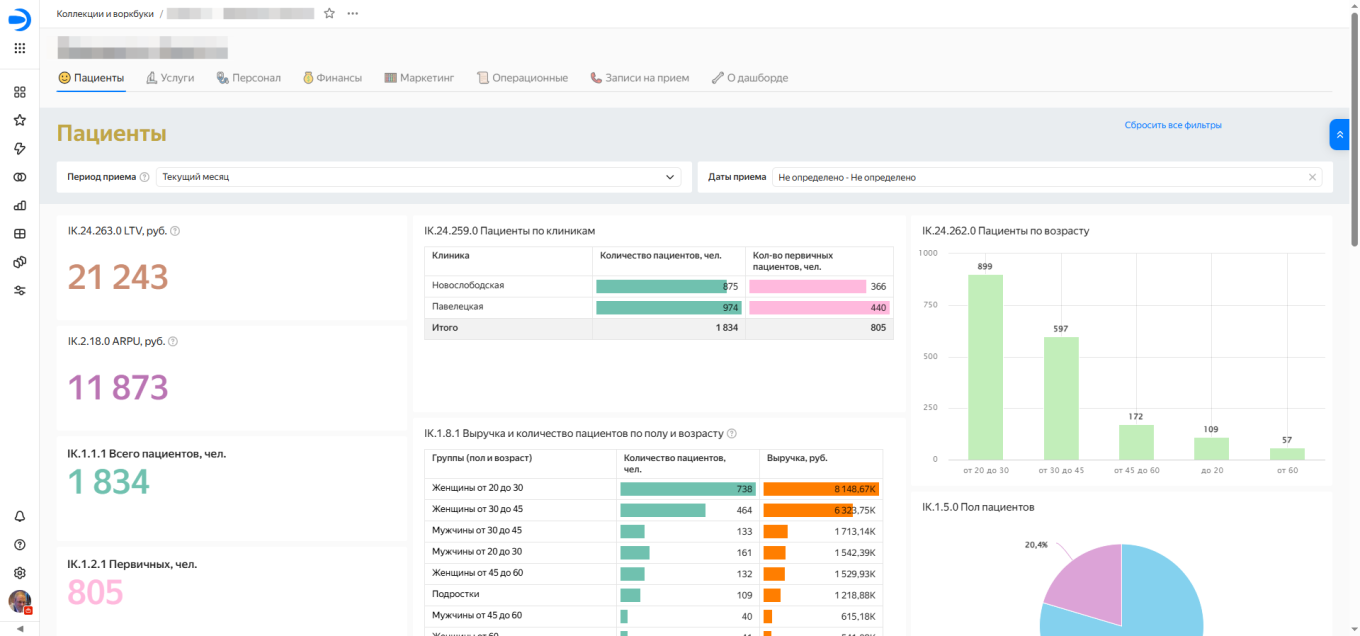Viewport: 1360px width, 636px height.
Task: Open favorites star in left sidebar
Action: (x=19, y=120)
